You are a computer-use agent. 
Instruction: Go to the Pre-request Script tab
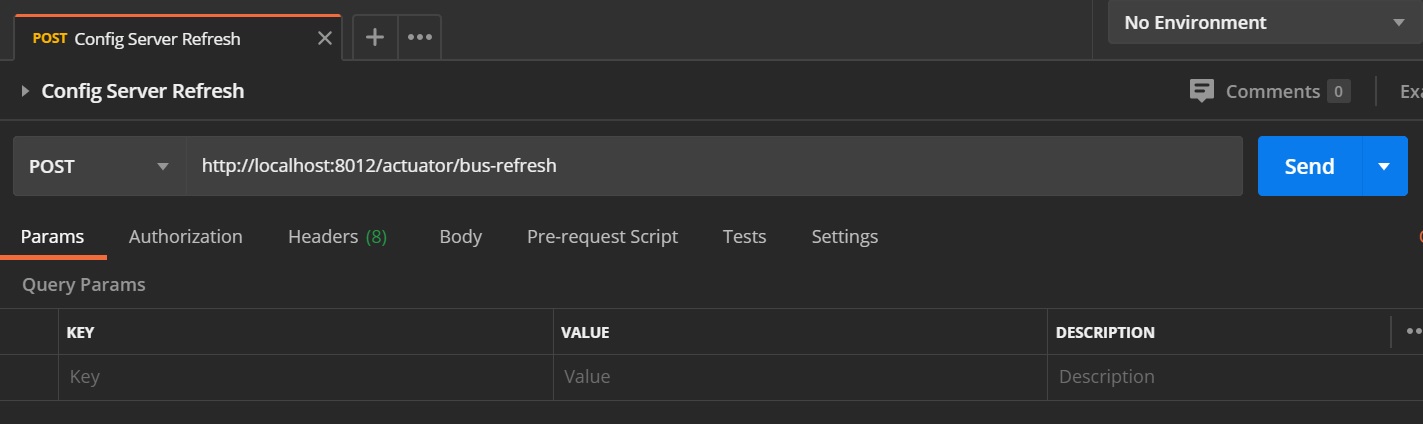tap(602, 237)
